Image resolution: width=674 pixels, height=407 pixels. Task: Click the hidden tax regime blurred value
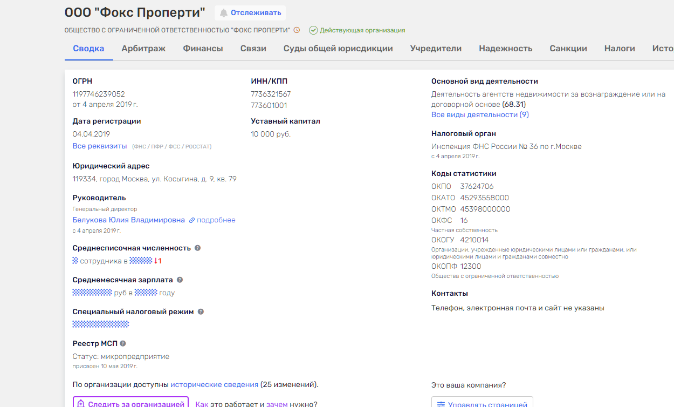coord(101,324)
